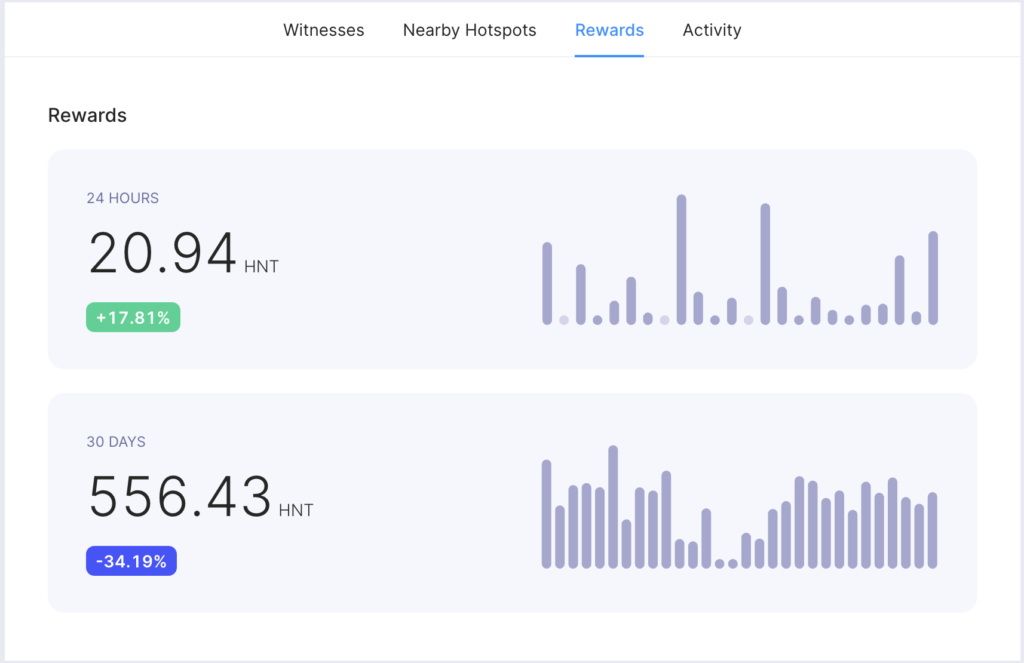
Task: Select the Rewards tab
Action: (609, 30)
